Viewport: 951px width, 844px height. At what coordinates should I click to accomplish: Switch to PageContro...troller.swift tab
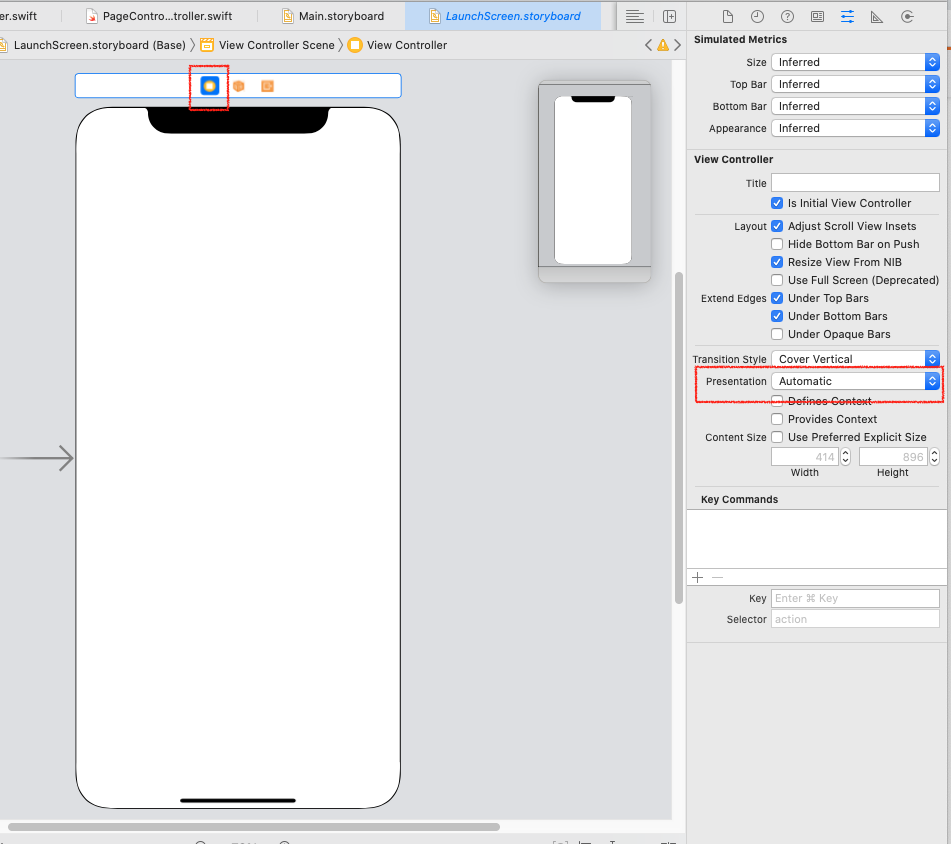159,16
